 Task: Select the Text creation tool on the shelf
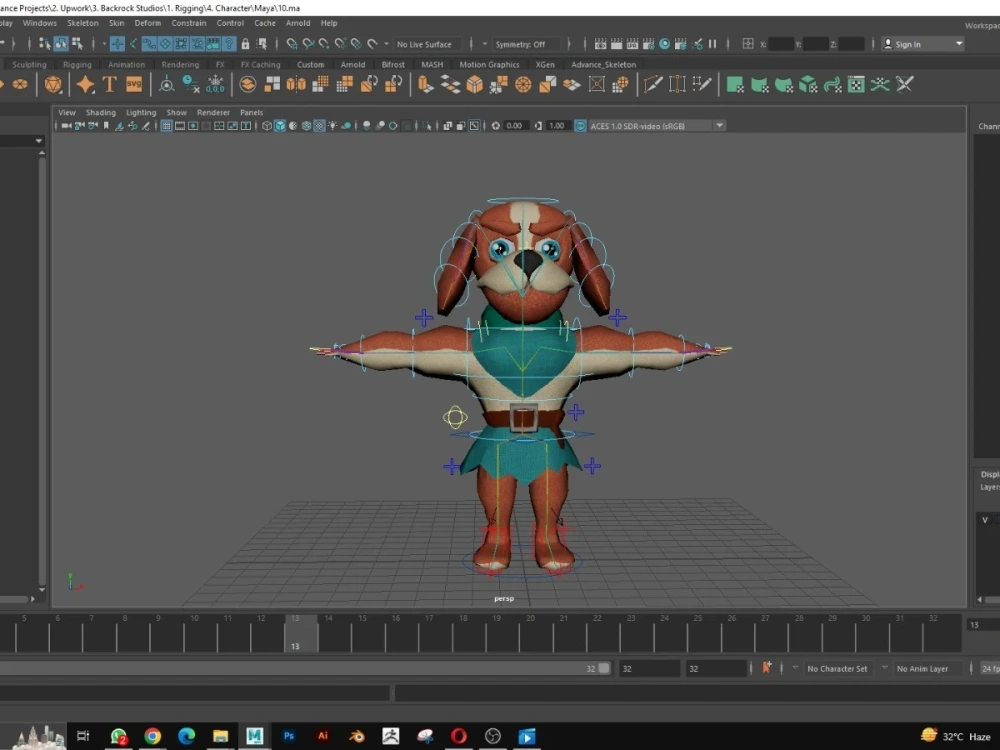tap(109, 84)
